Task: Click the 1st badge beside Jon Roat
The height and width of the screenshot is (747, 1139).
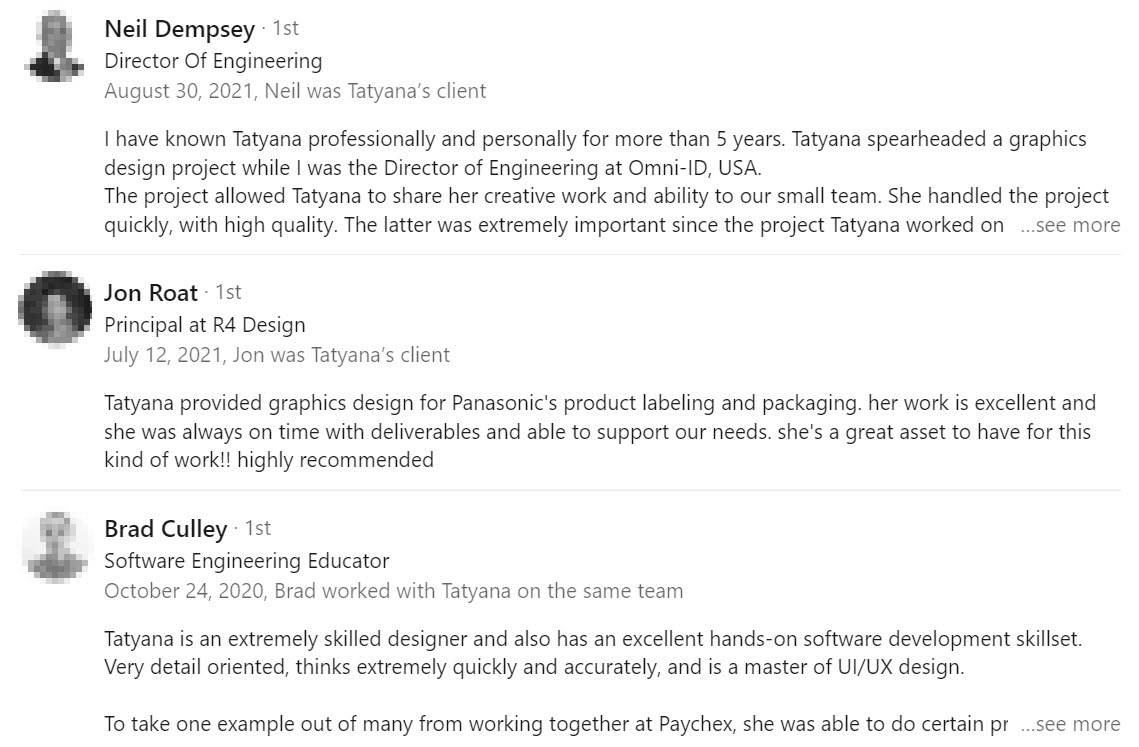Action: [228, 292]
